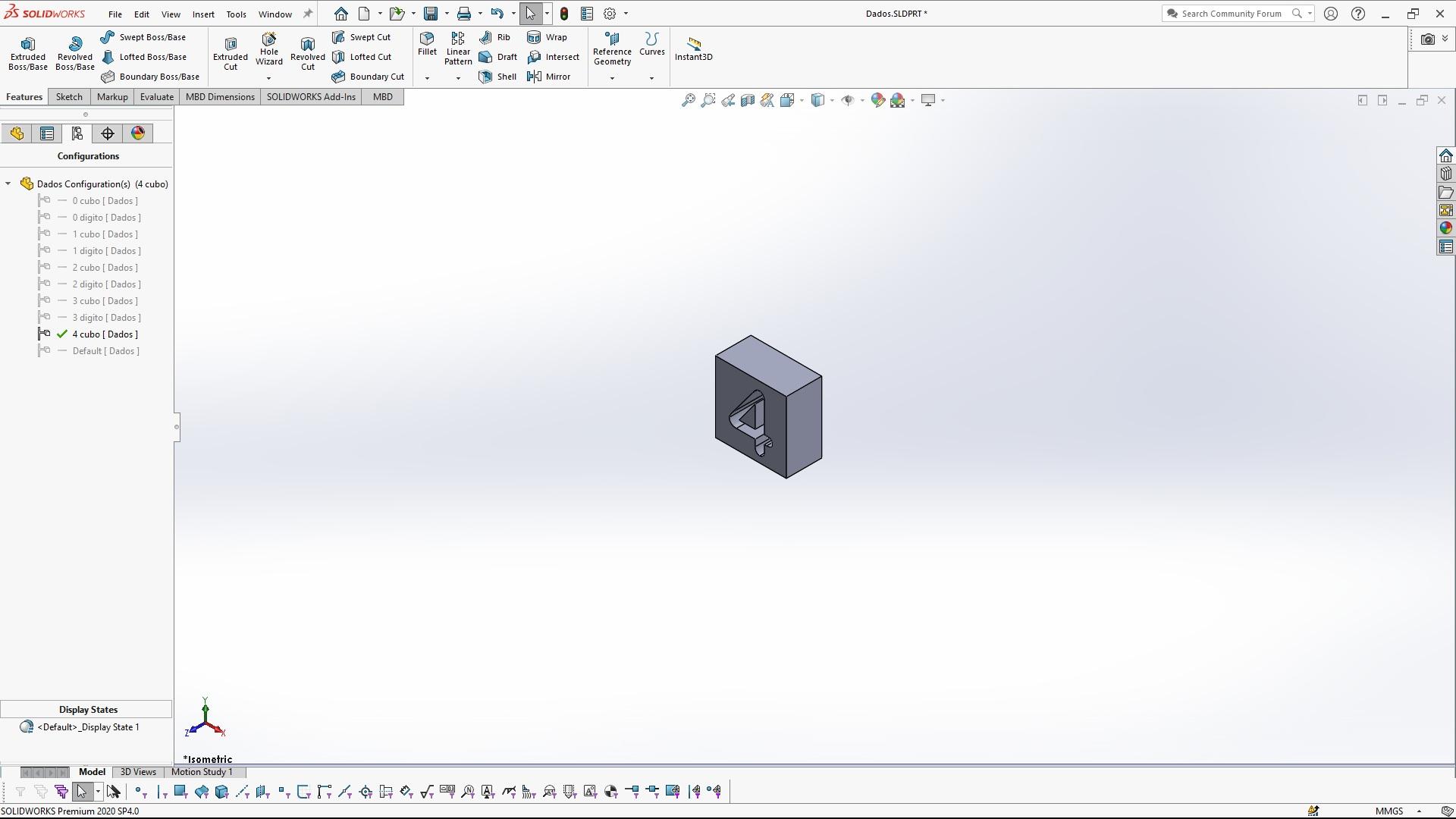1456x819 pixels.
Task: Toggle the selection filter for edges
Action: [x=162, y=792]
